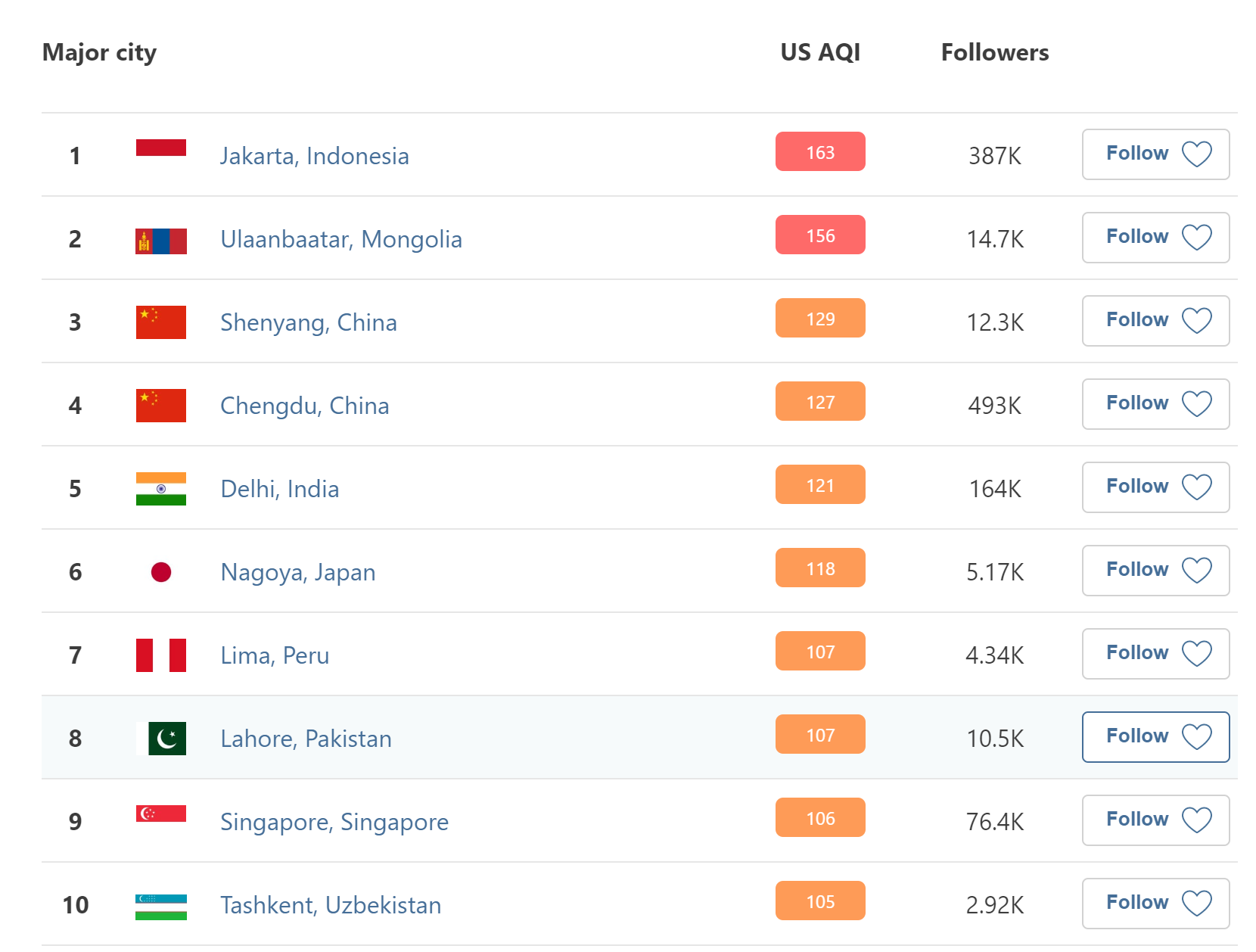Click the Pakistan flag icon
This screenshot has width=1256, height=952.
pos(161,739)
